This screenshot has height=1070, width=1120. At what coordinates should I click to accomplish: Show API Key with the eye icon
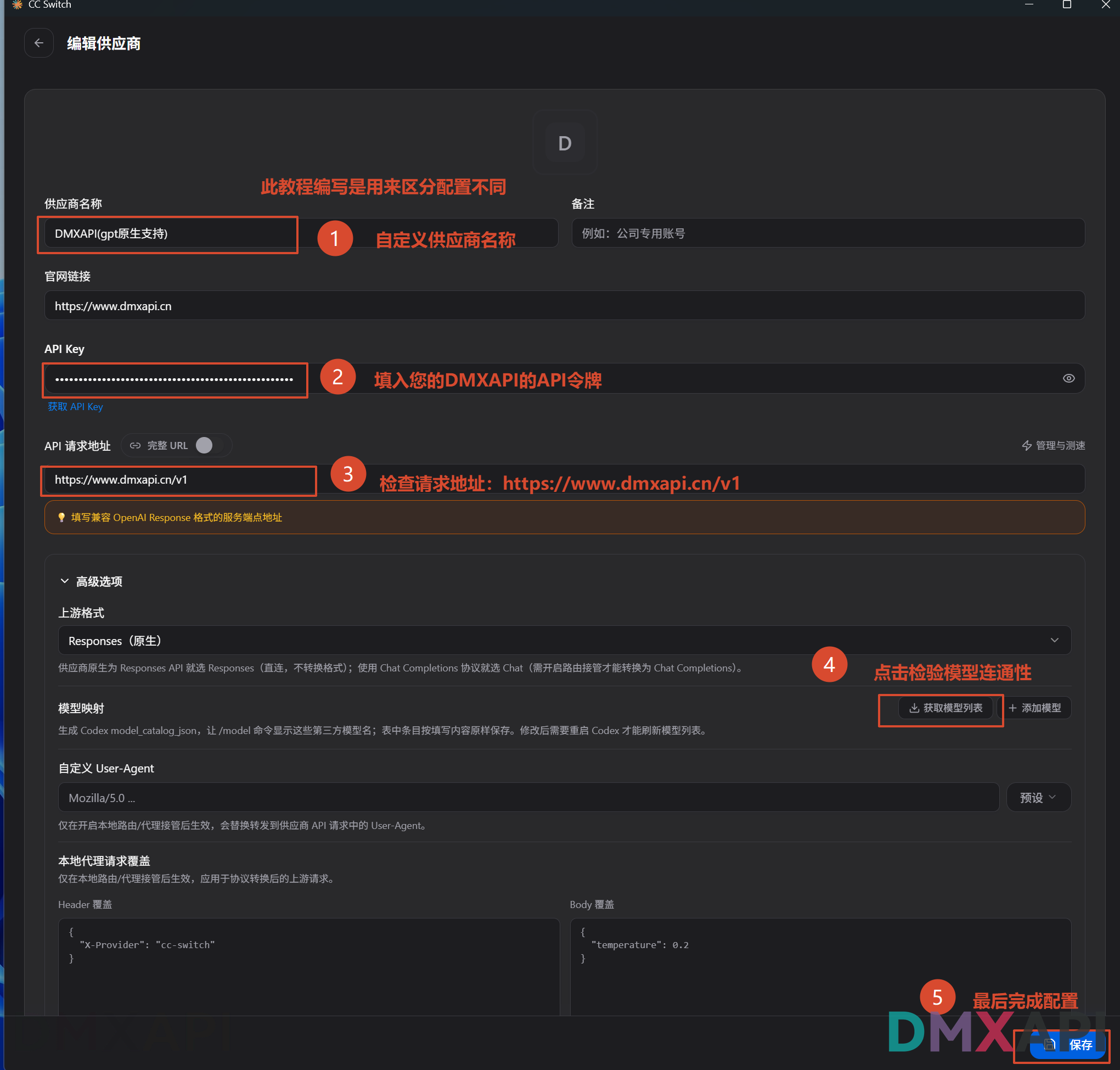click(x=1068, y=378)
